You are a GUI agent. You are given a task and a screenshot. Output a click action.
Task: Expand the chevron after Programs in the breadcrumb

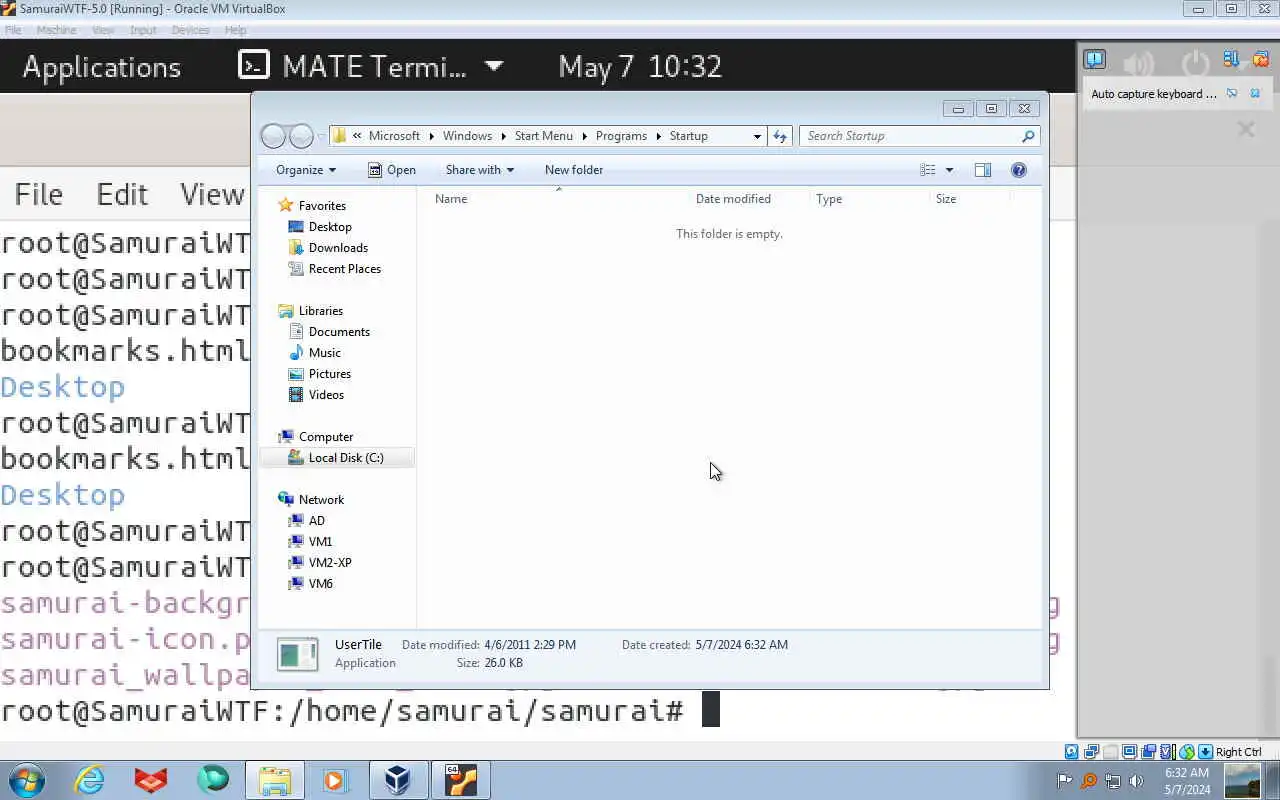(658, 136)
